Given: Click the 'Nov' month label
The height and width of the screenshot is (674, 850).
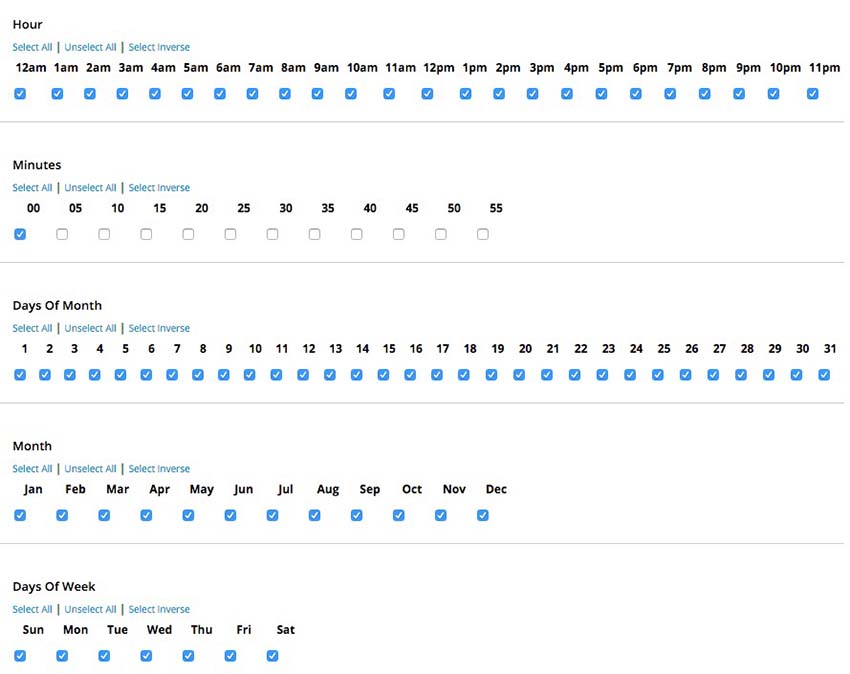Looking at the screenshot, I should pos(454,489).
